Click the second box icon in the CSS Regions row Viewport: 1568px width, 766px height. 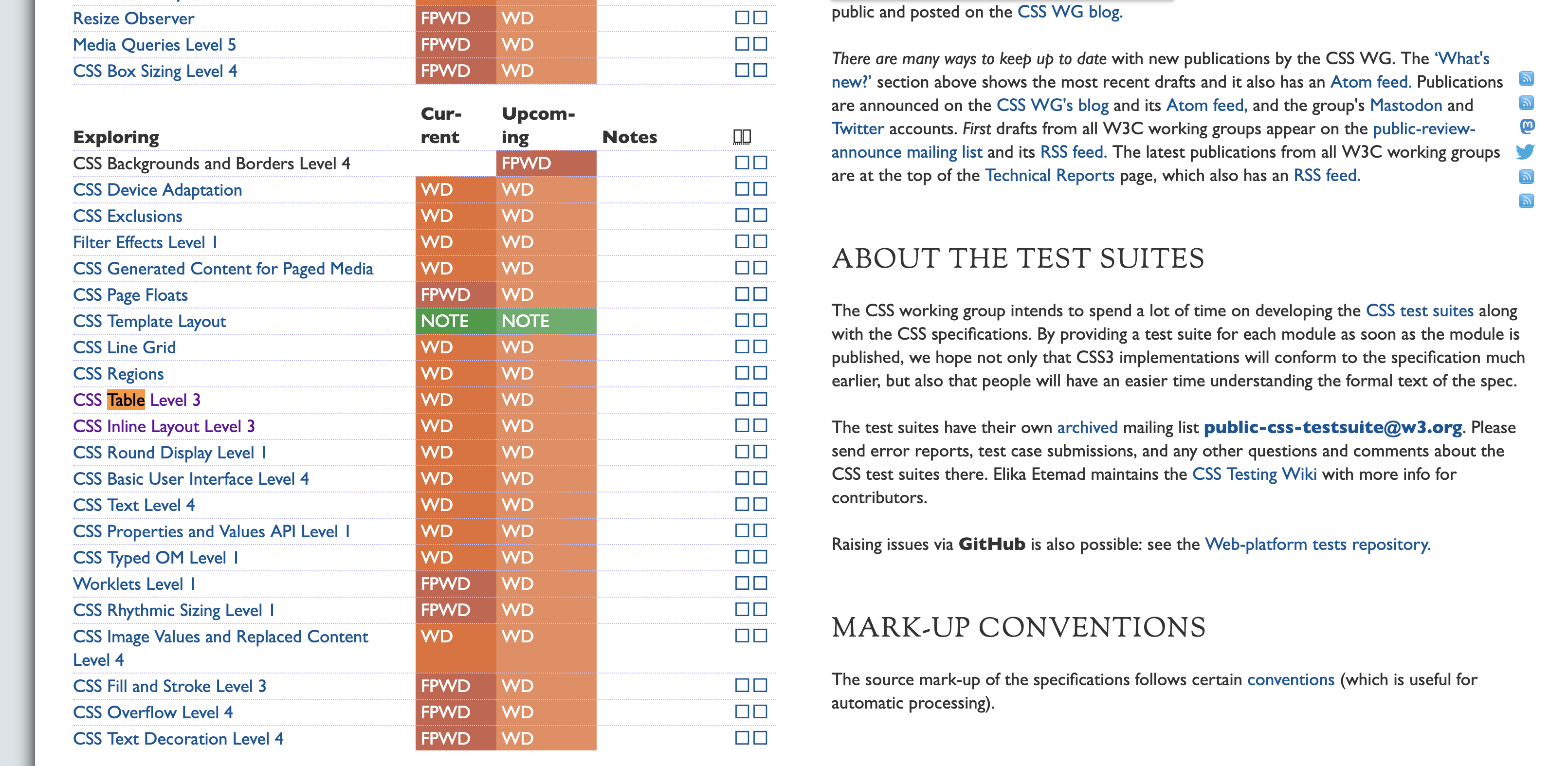click(x=760, y=373)
